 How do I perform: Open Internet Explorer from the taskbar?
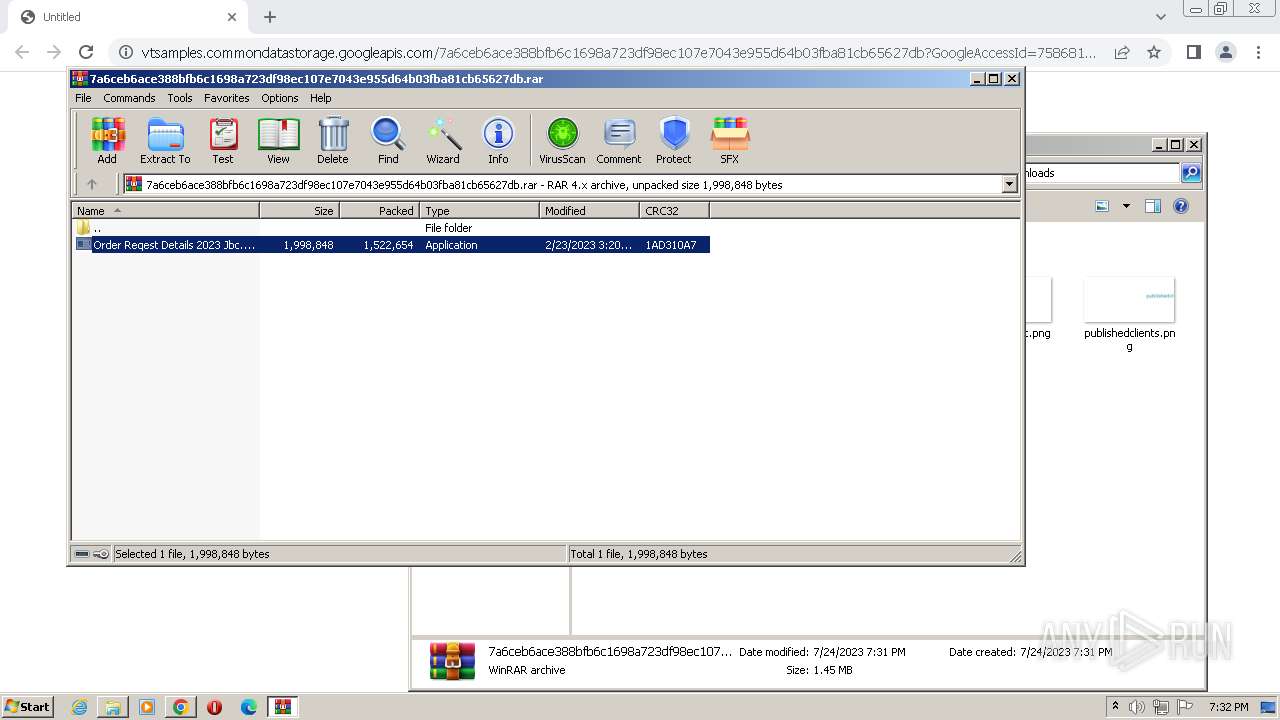tap(79, 707)
